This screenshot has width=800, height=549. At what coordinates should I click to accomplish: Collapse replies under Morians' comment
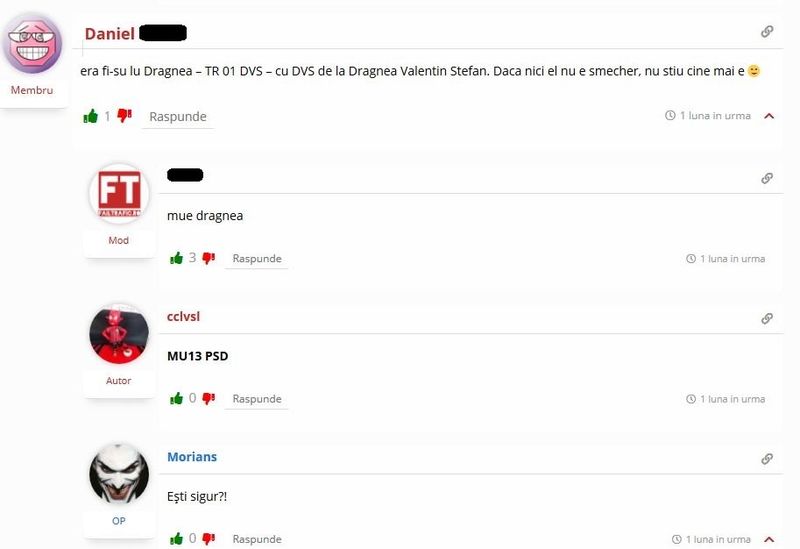[769, 539]
